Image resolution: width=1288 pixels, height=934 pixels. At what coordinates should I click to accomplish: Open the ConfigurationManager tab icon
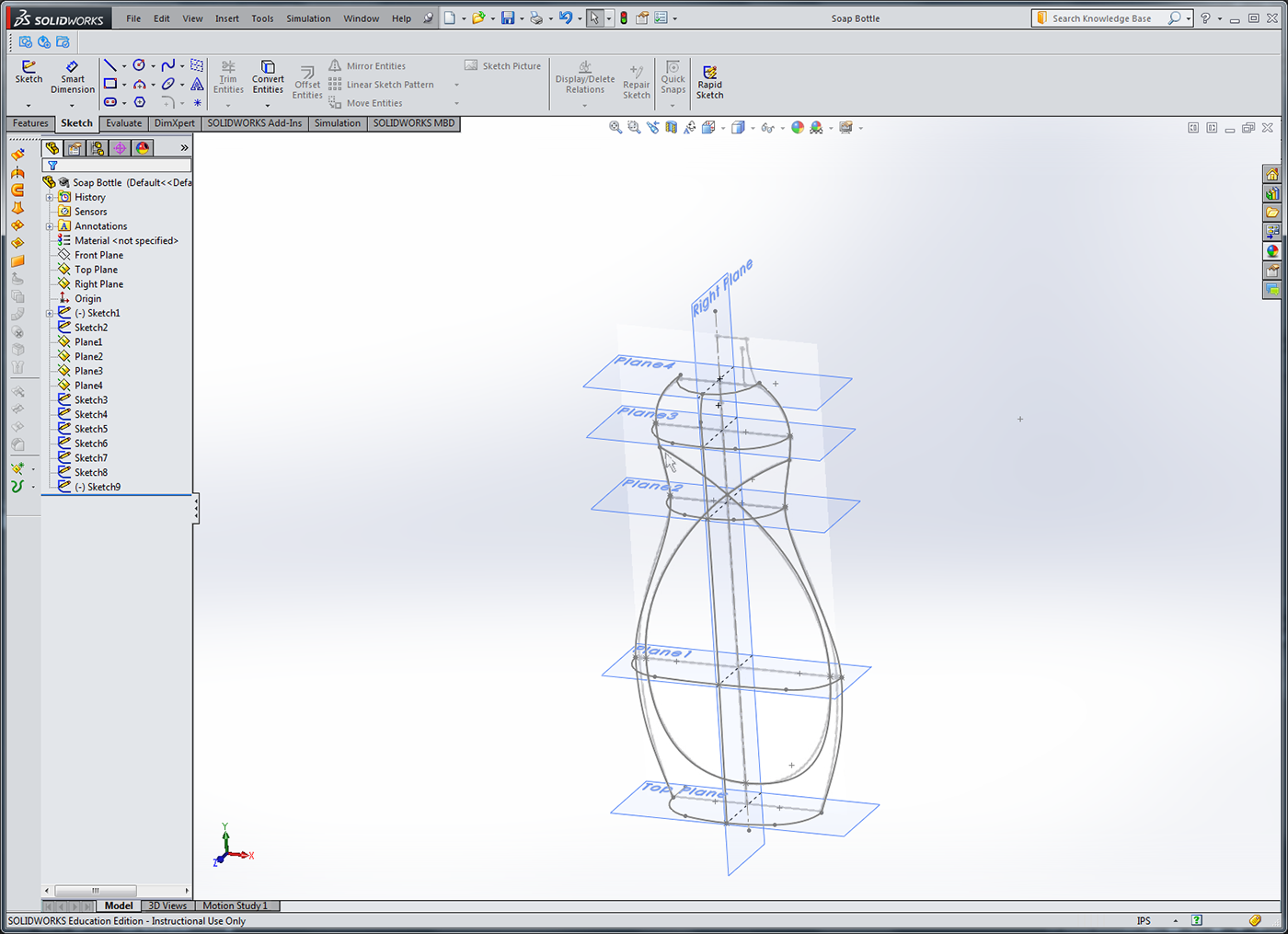tap(98, 148)
